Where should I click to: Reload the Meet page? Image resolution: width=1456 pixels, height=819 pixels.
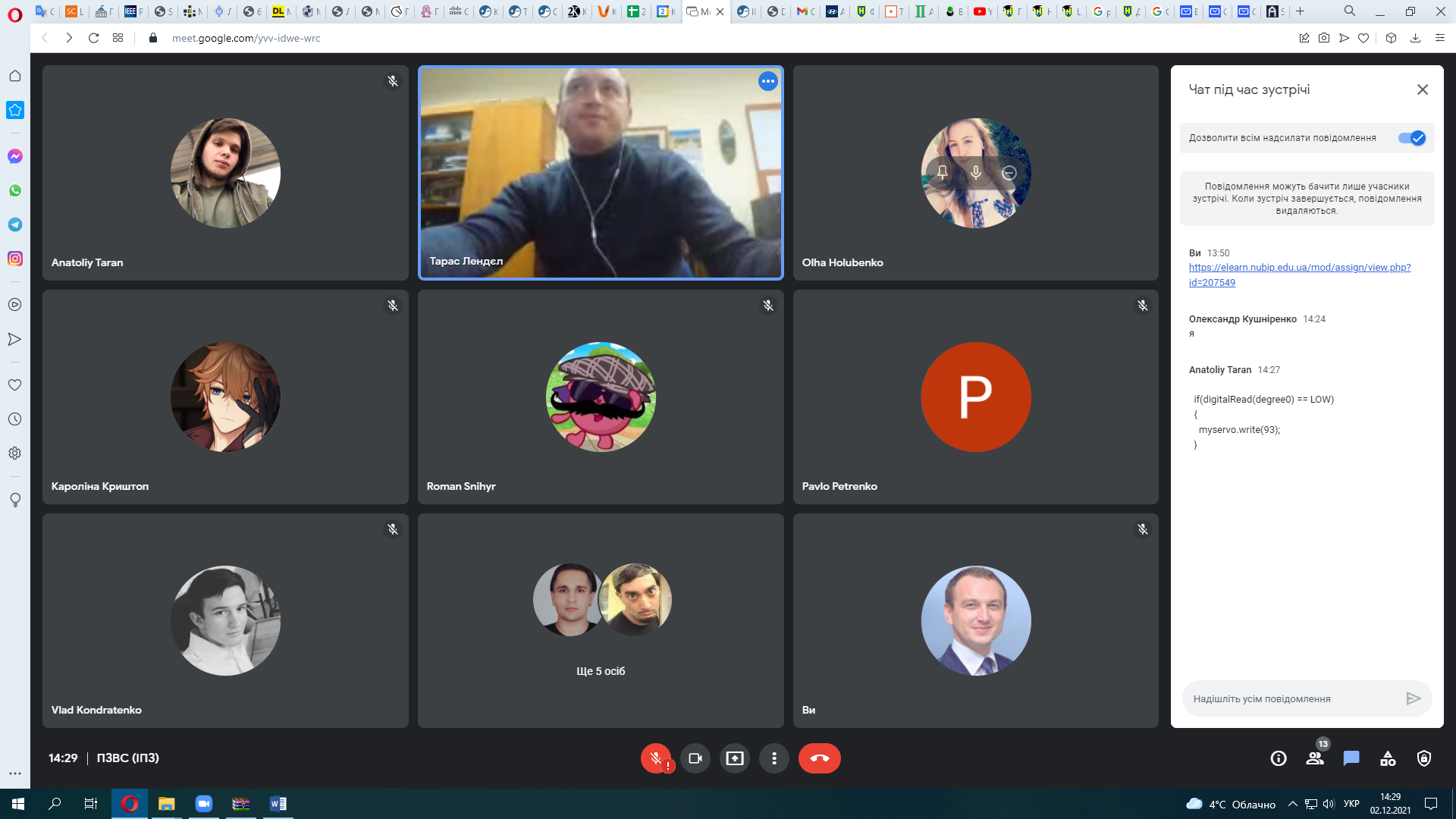tap(93, 38)
